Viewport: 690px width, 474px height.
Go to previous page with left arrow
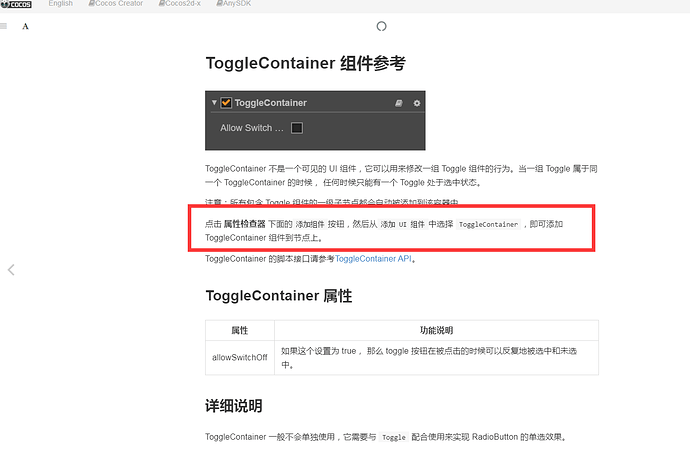click(11, 270)
